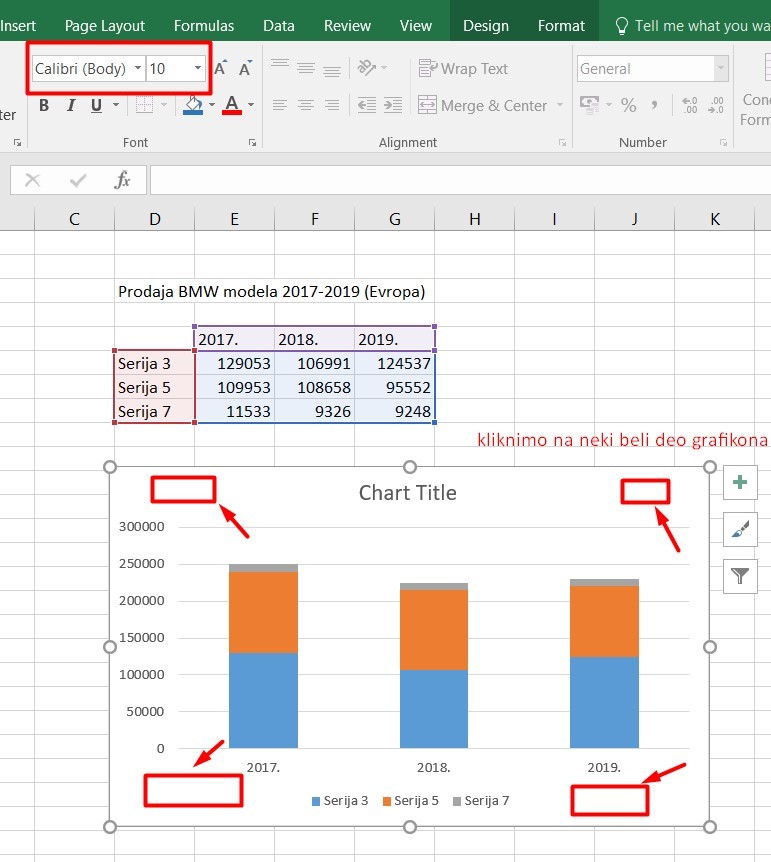The image size is (771, 862).
Task: Switch to the chart Format tab
Action: tap(561, 26)
